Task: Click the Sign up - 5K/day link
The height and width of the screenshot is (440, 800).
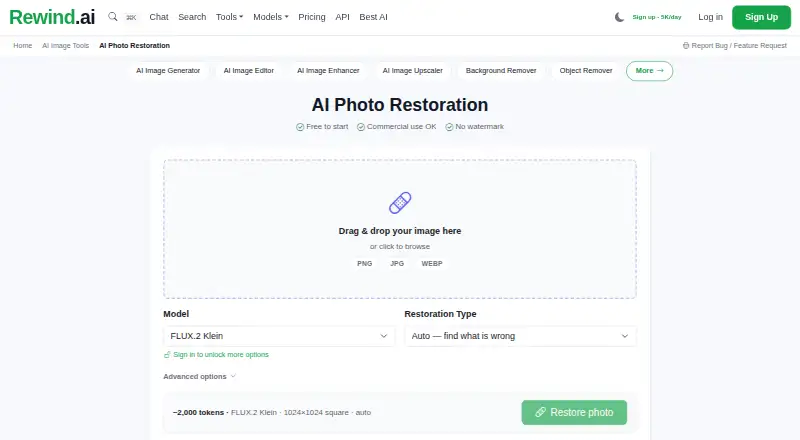Action: (657, 17)
